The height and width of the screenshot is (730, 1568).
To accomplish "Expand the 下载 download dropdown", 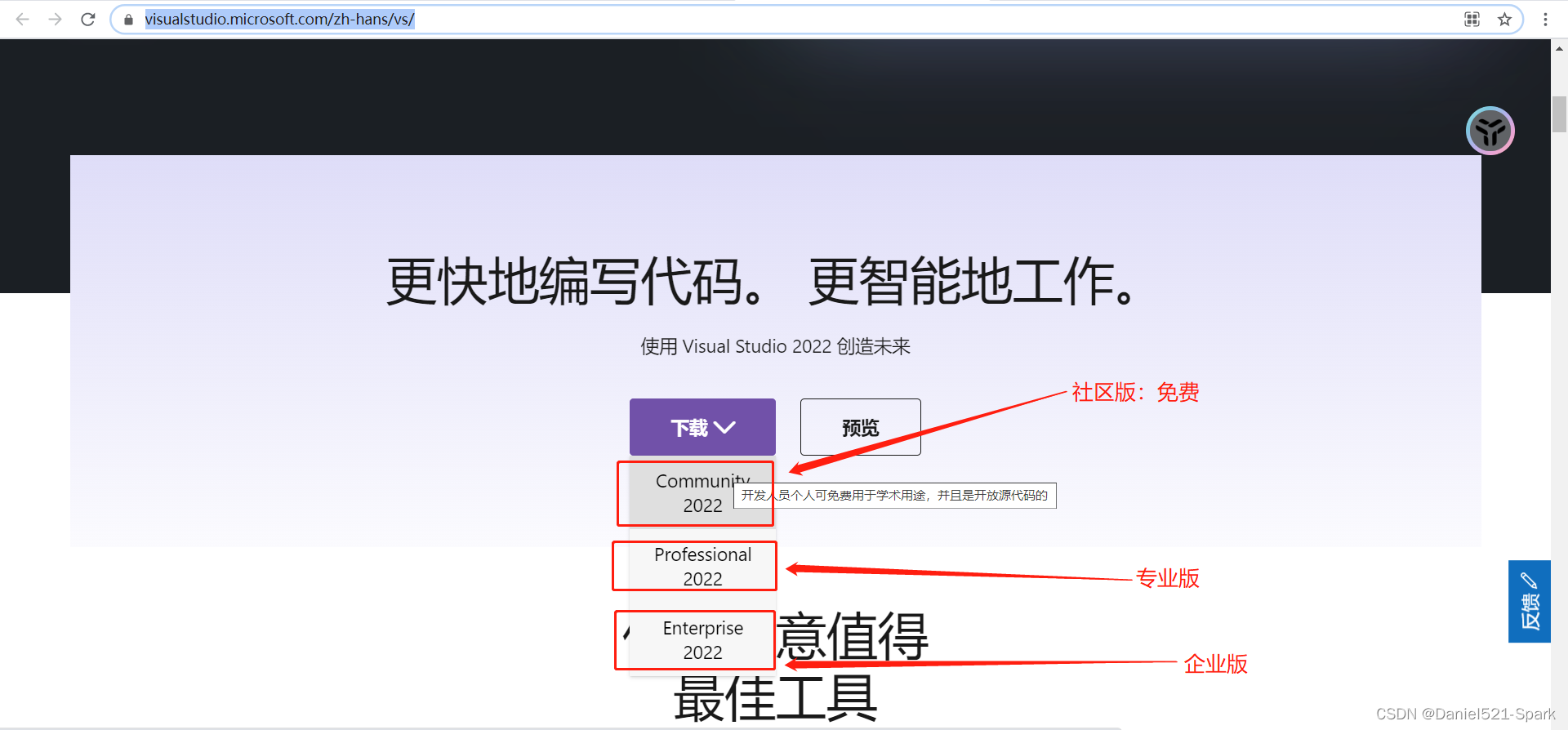I will pos(702,427).
